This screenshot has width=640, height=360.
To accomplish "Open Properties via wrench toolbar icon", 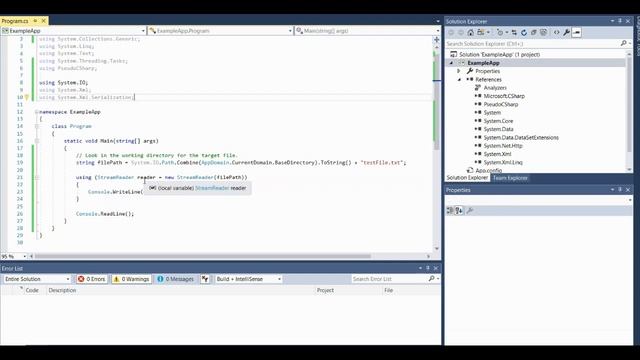I will tap(567, 33).
